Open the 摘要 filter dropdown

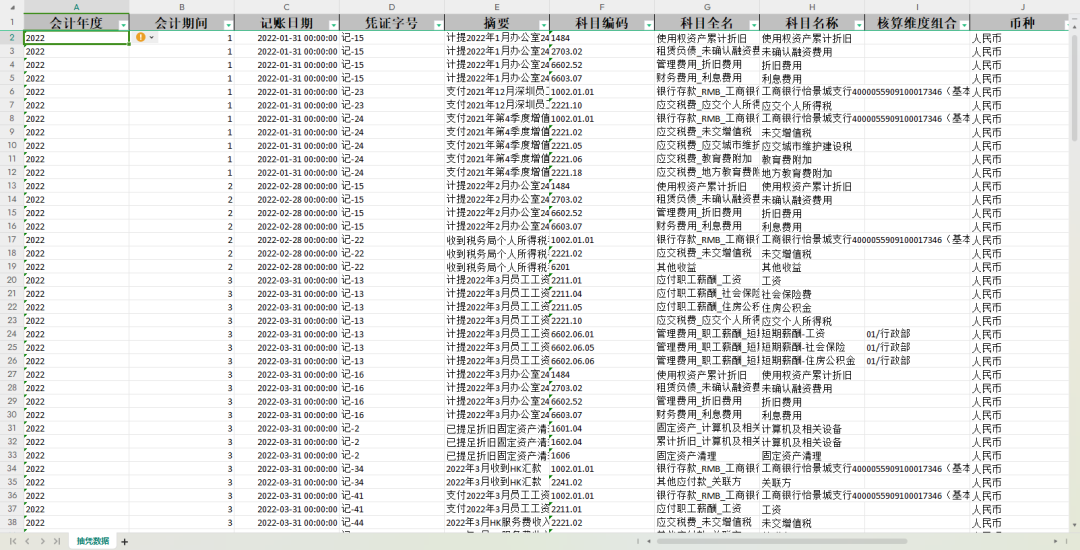coord(543,25)
